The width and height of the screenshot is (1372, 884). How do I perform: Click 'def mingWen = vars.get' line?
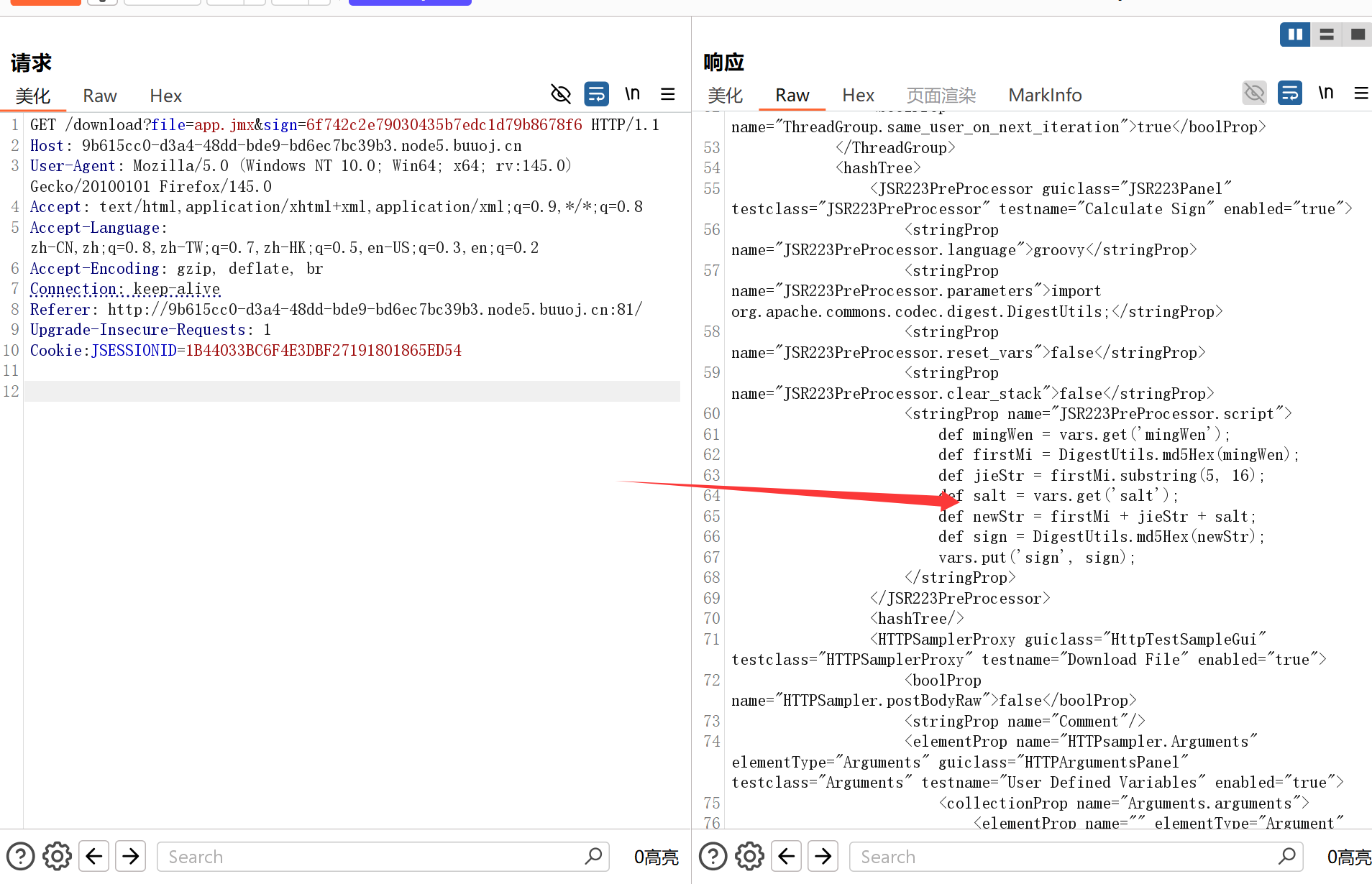click(1084, 435)
